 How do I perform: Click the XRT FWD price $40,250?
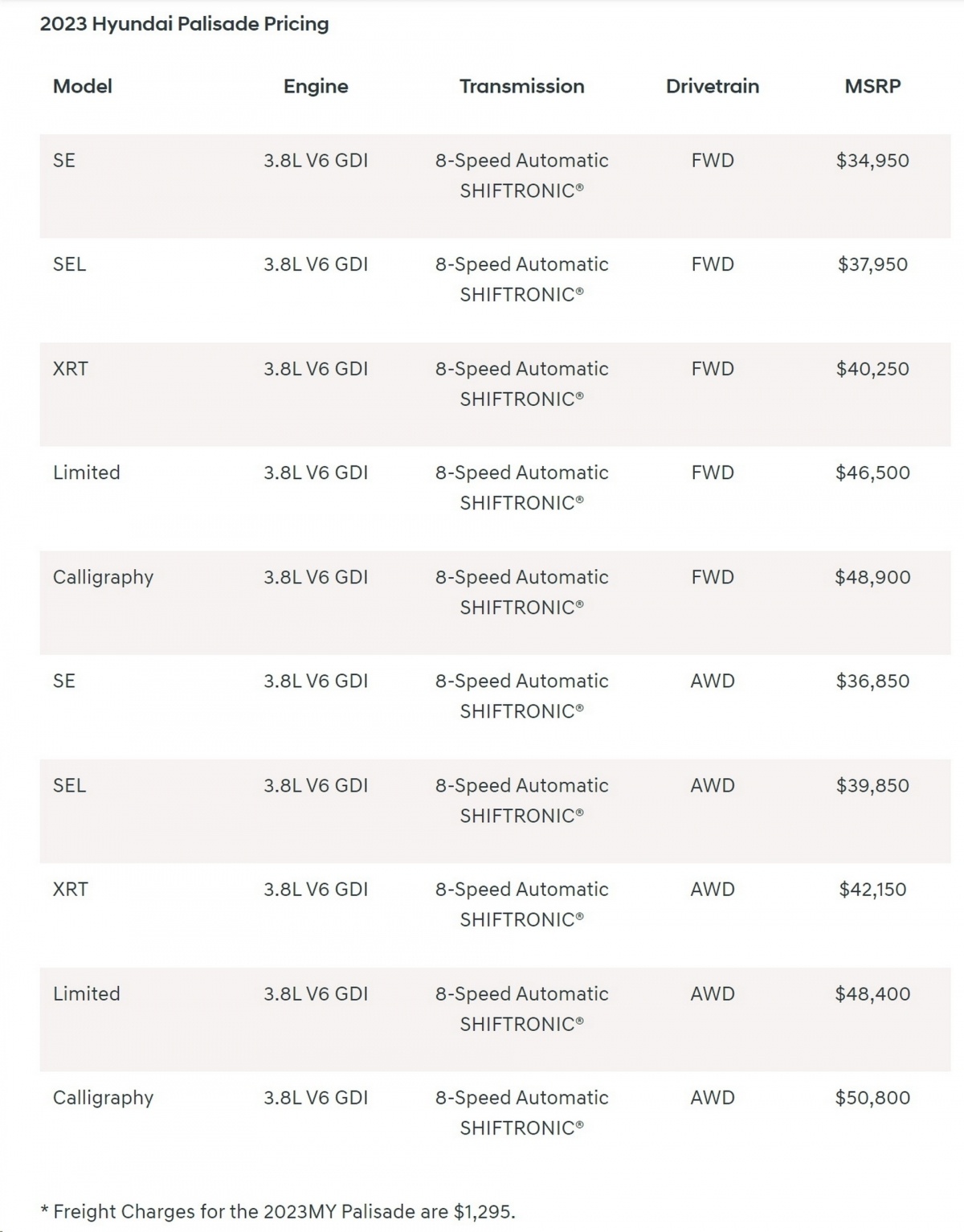coord(872,369)
